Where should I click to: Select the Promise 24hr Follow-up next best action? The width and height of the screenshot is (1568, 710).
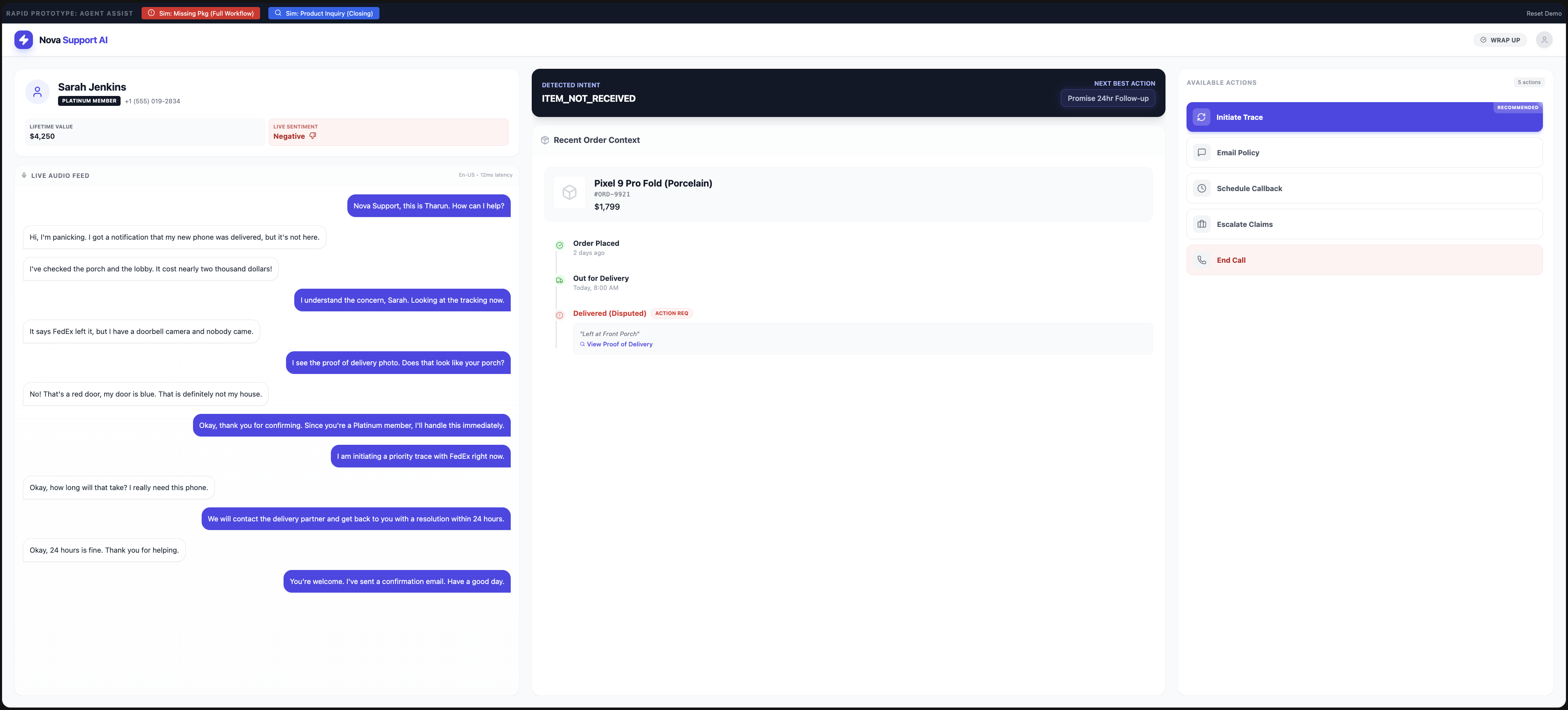1107,99
